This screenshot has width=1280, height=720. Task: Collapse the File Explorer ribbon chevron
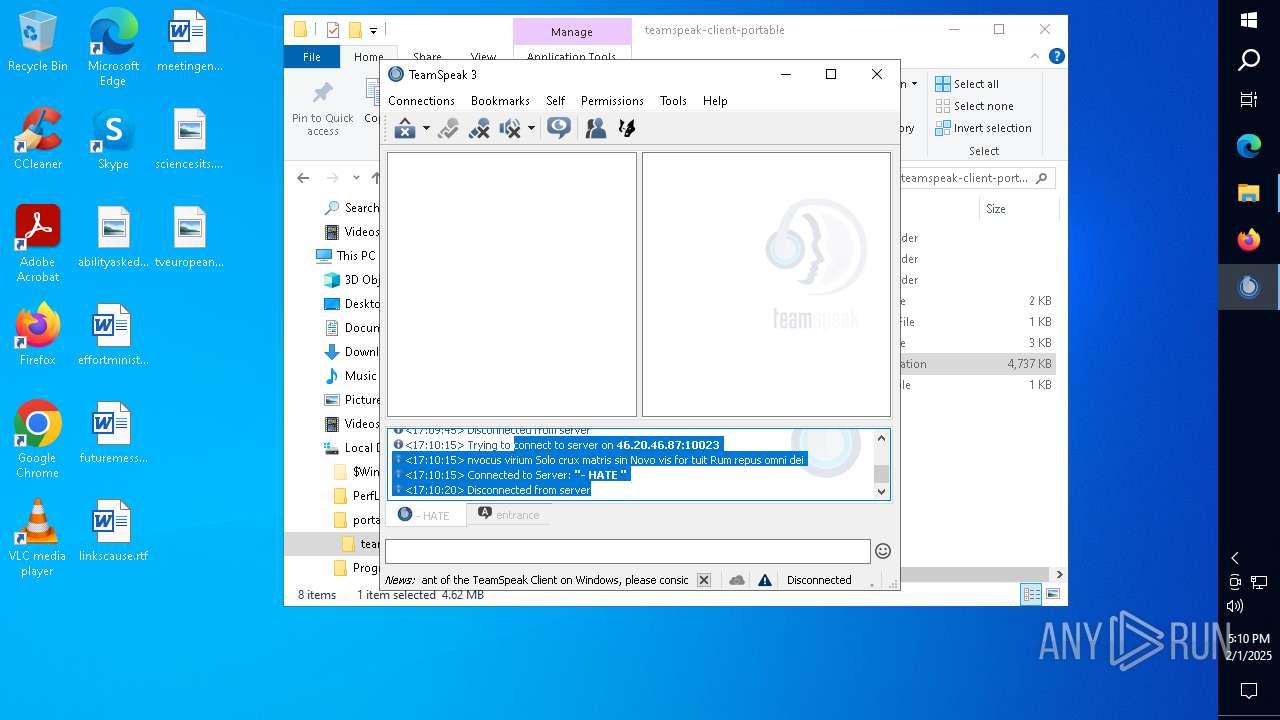click(1035, 57)
